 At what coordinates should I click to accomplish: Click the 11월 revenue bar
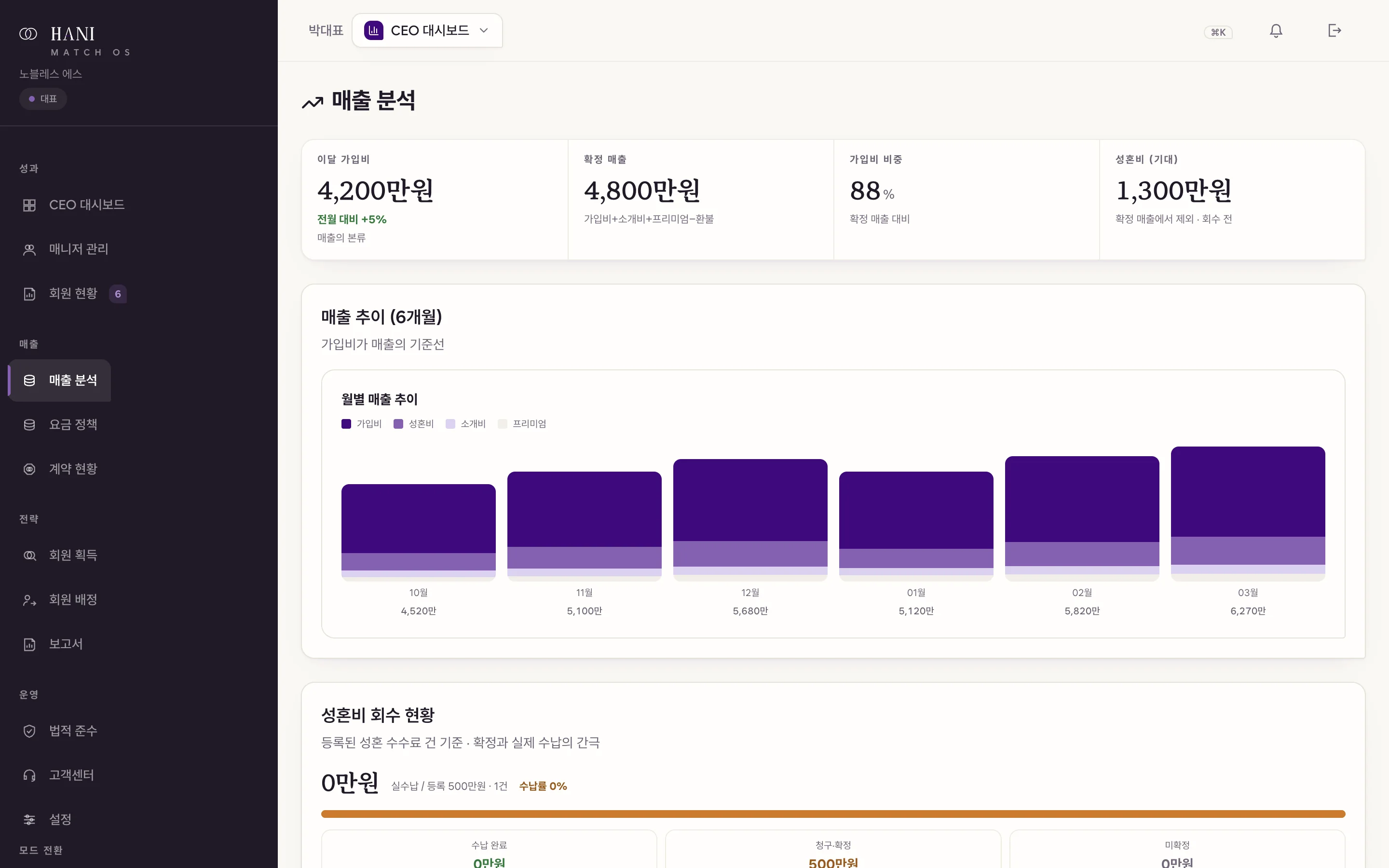(x=585, y=526)
